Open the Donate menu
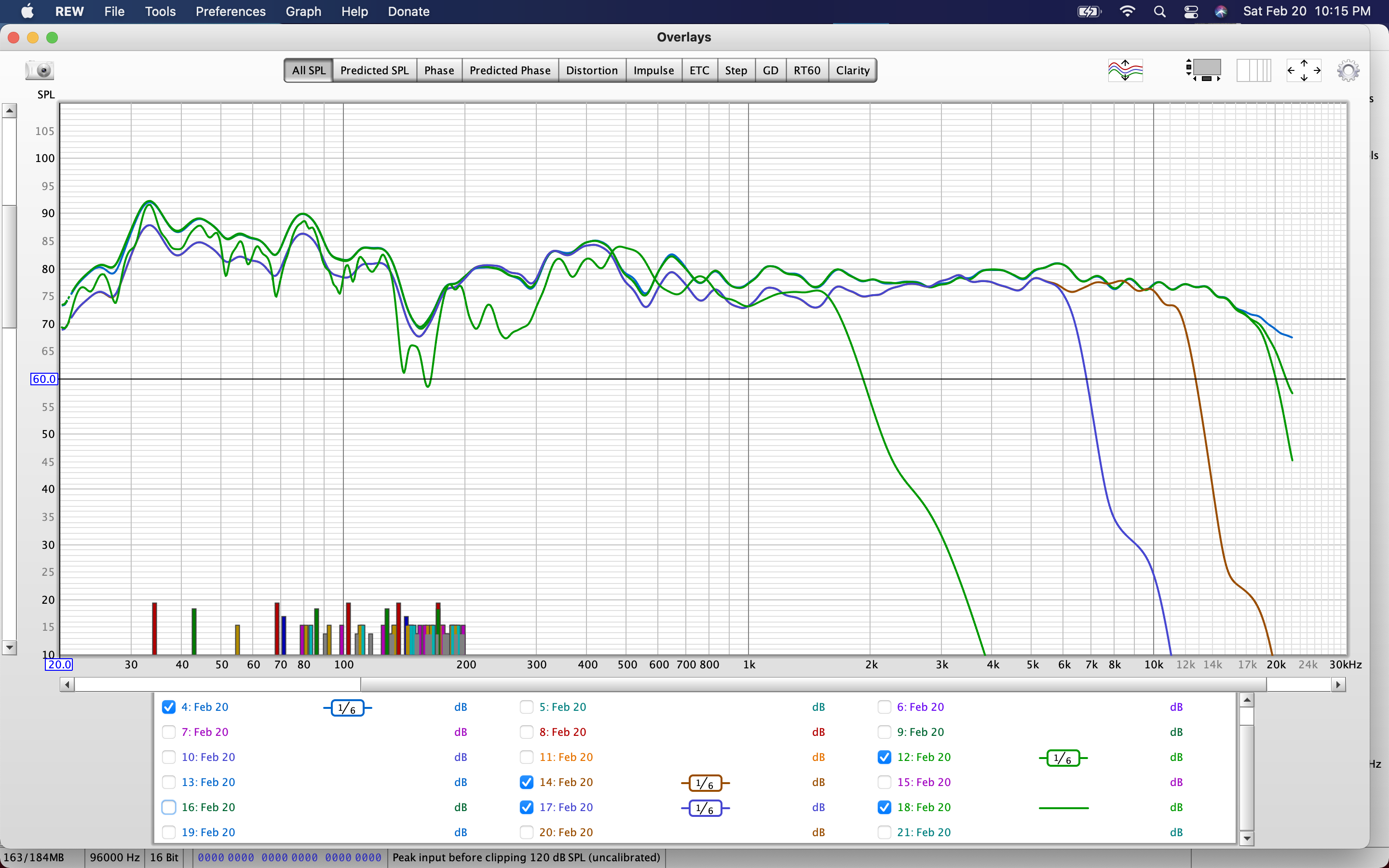Viewport: 1389px width, 868px height. click(x=408, y=12)
